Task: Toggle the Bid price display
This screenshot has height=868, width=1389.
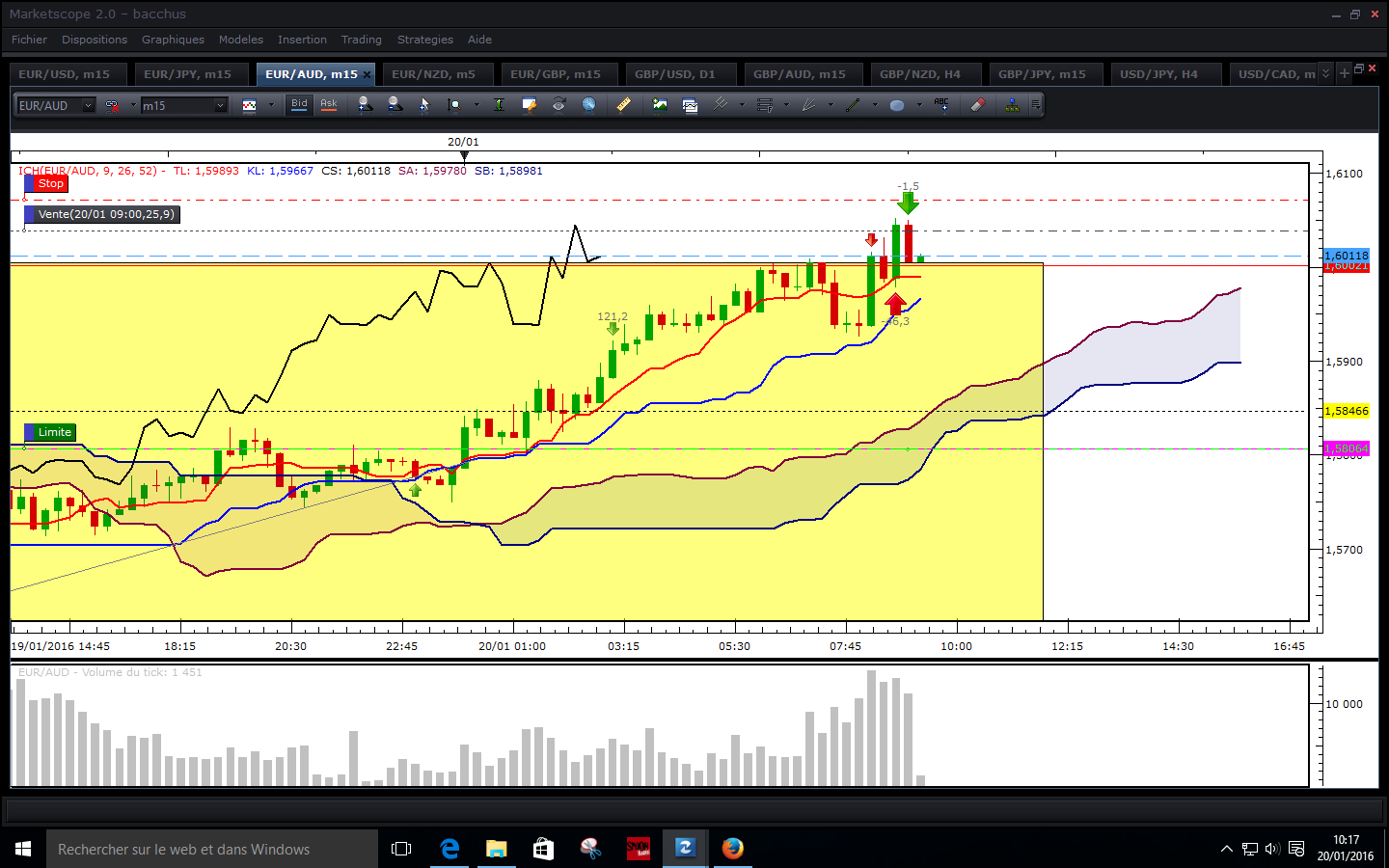Action: [299, 105]
